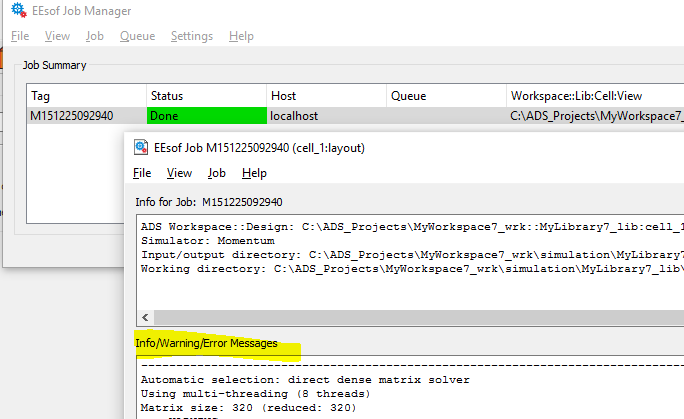Screen dimensions: 684x419
Task: Open Help menu in Job Manager window
Action: pos(241,36)
